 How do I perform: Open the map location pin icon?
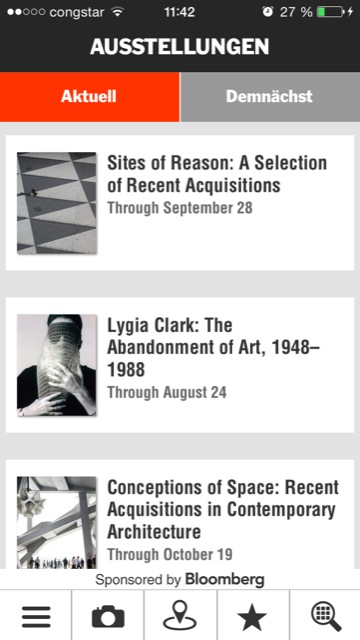[x=180, y=616]
